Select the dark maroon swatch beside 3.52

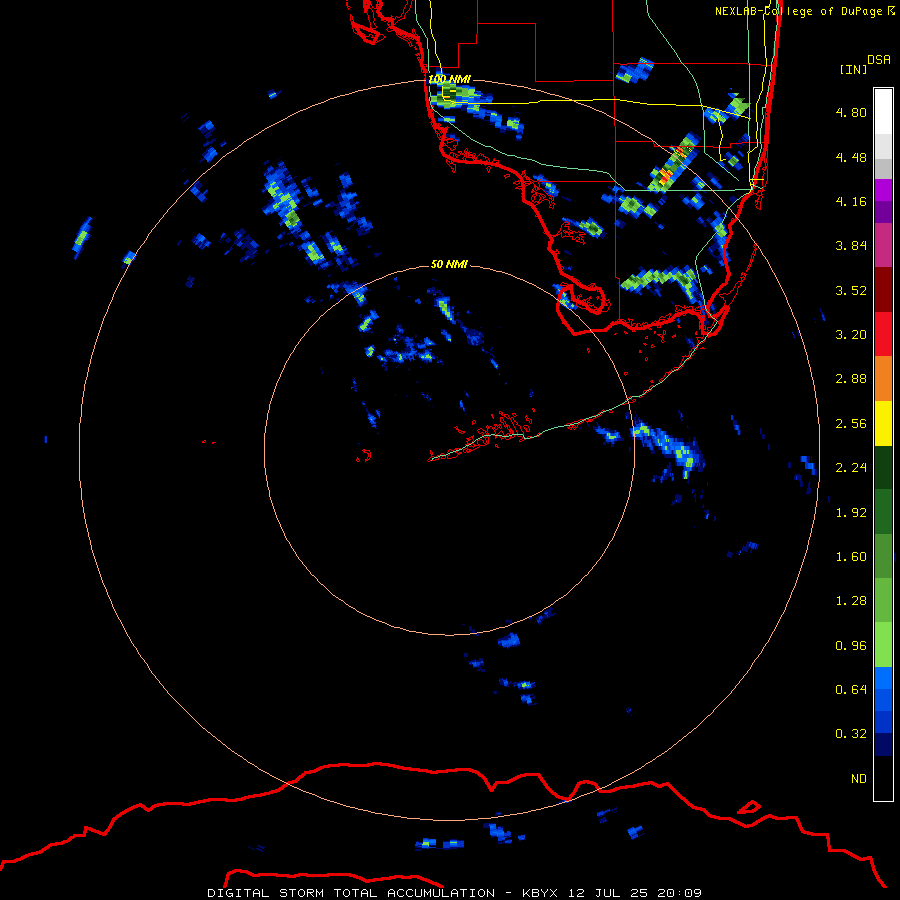[883, 290]
